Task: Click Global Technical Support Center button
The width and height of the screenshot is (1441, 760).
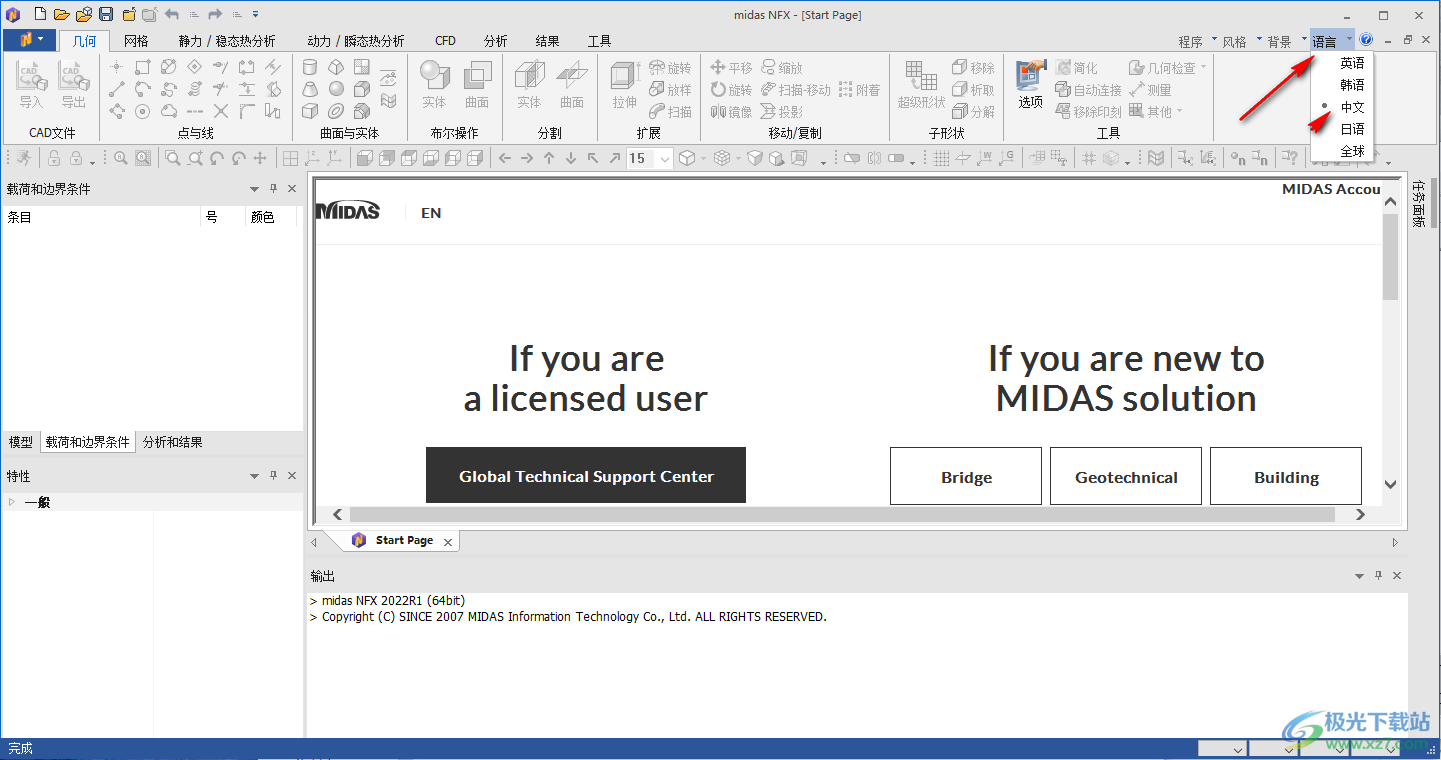Action: click(586, 475)
